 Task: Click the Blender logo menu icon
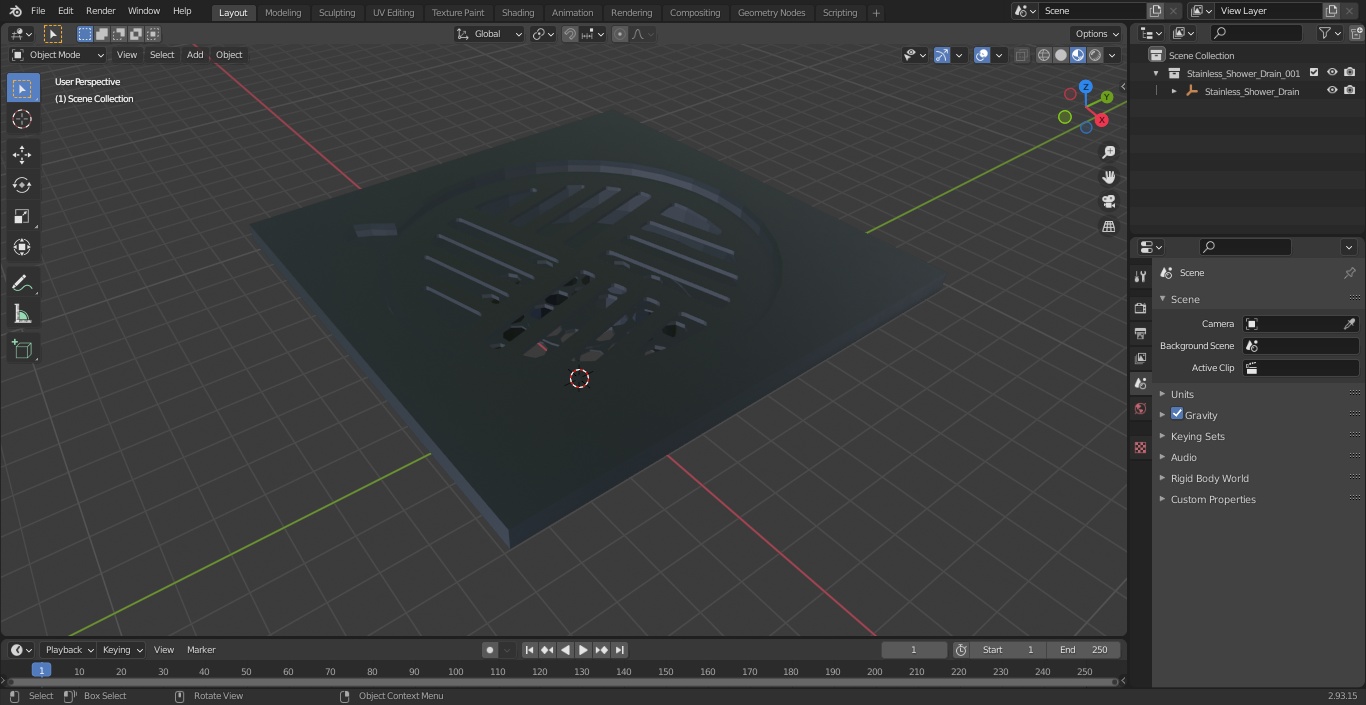click(15, 11)
